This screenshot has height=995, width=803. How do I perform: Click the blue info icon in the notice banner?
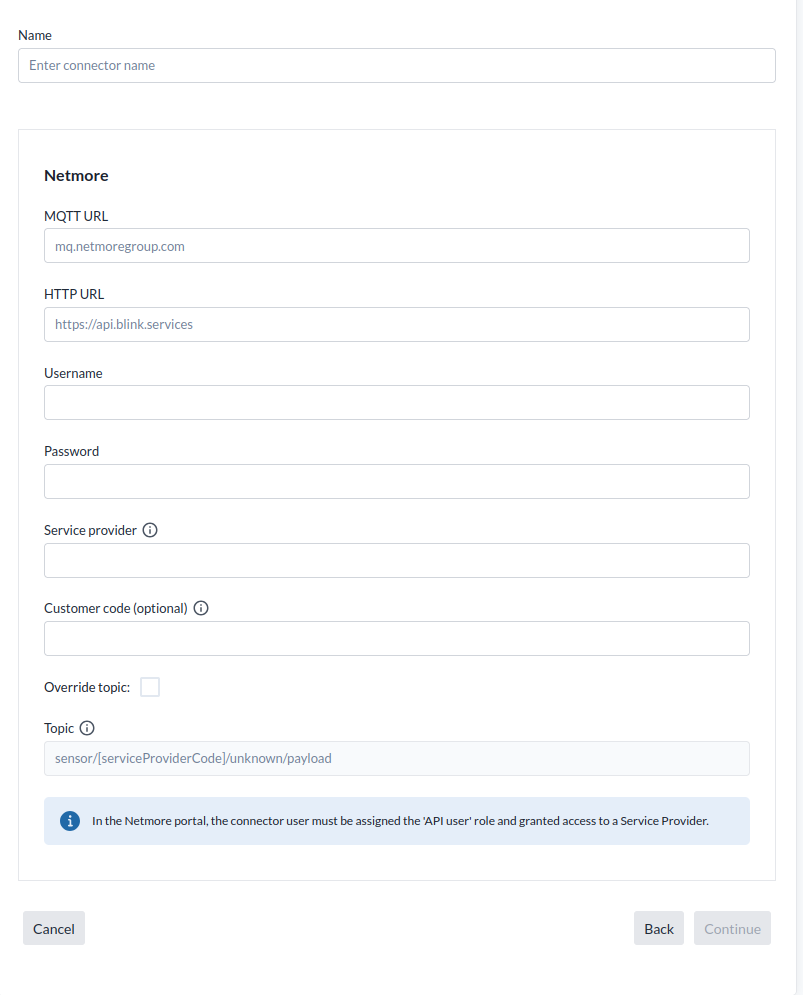pyautogui.click(x=70, y=821)
